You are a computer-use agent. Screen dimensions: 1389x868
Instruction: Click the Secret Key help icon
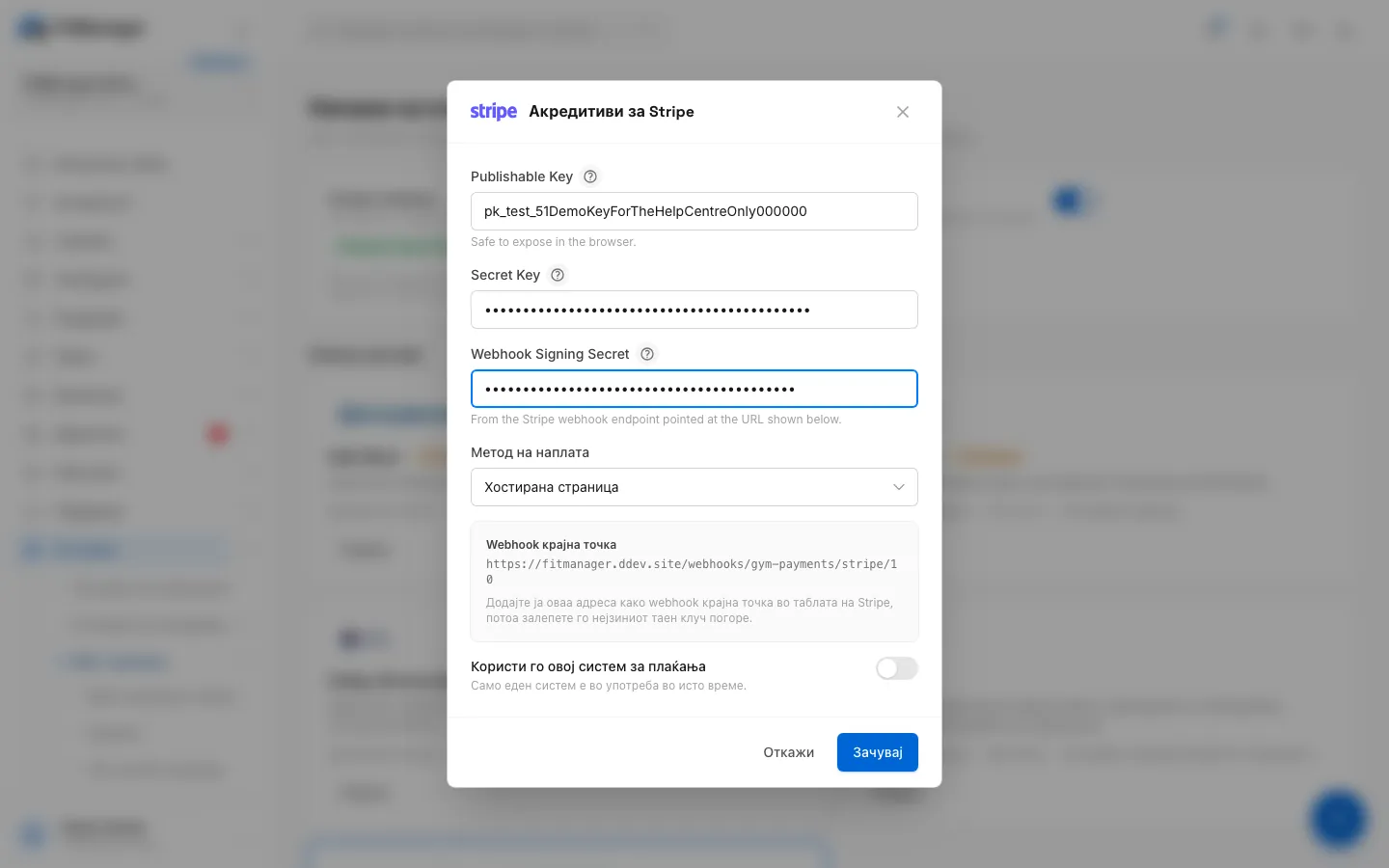tap(558, 275)
